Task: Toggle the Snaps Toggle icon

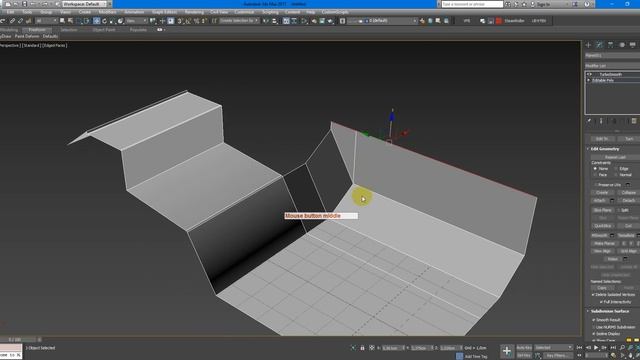Action: (x=180, y=21)
